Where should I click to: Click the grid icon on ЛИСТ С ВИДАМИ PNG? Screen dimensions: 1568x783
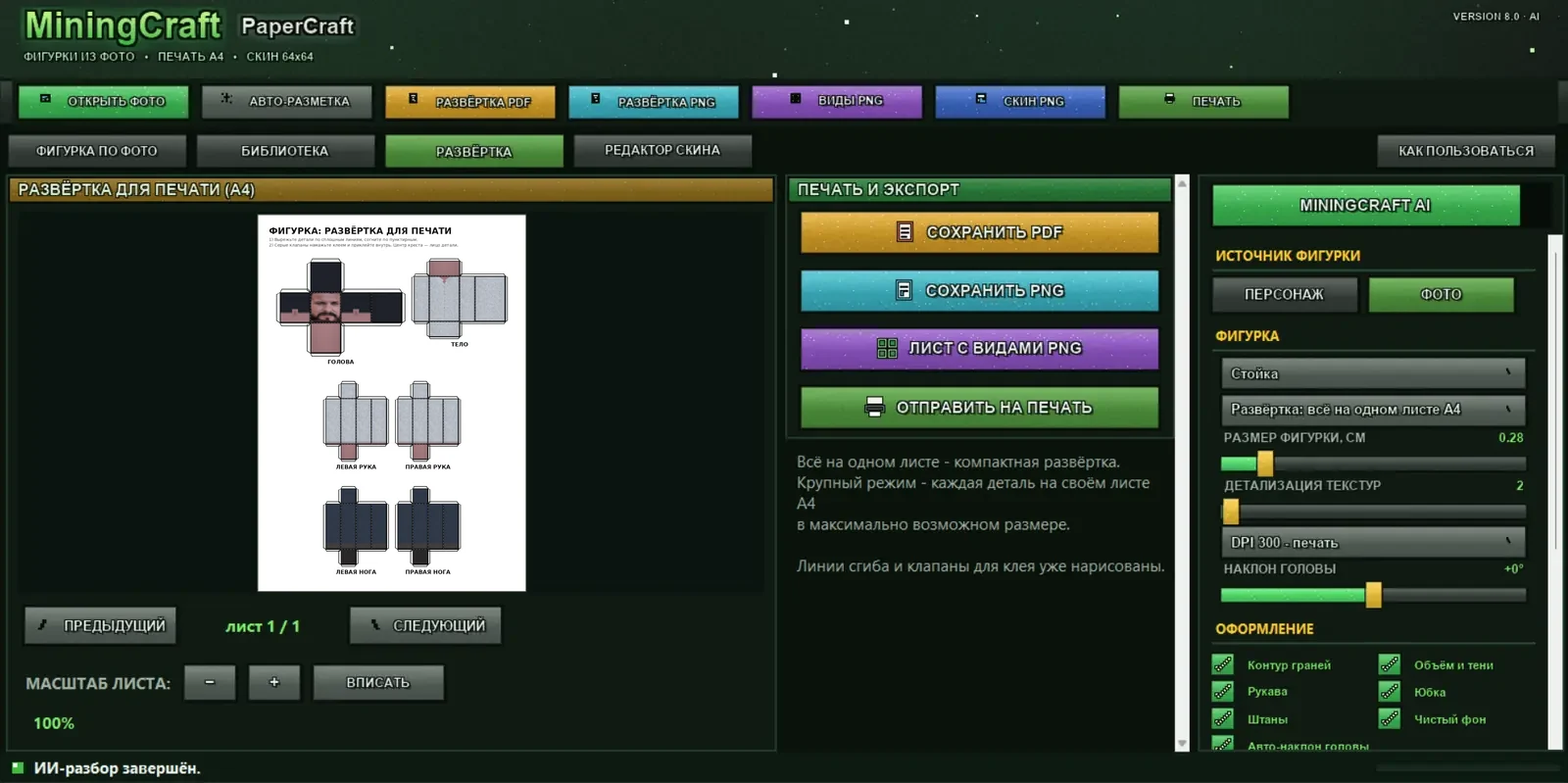coord(887,348)
